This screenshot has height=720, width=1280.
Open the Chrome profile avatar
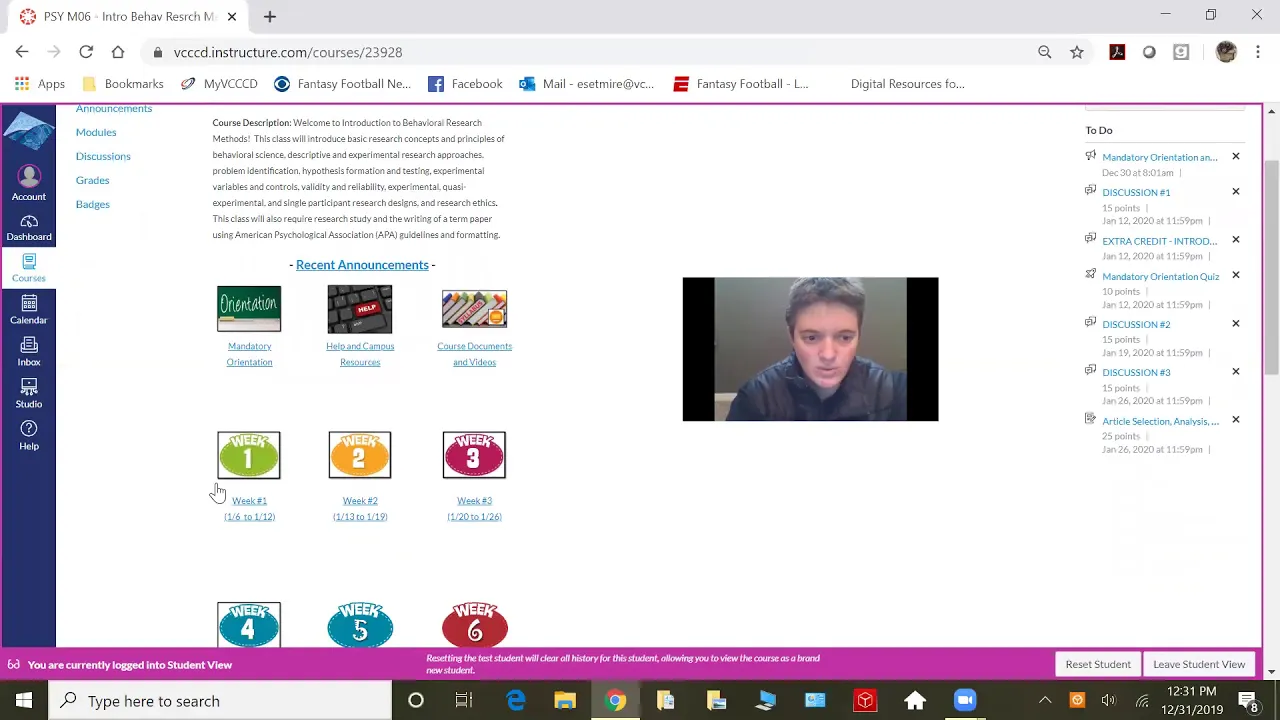click(1226, 52)
